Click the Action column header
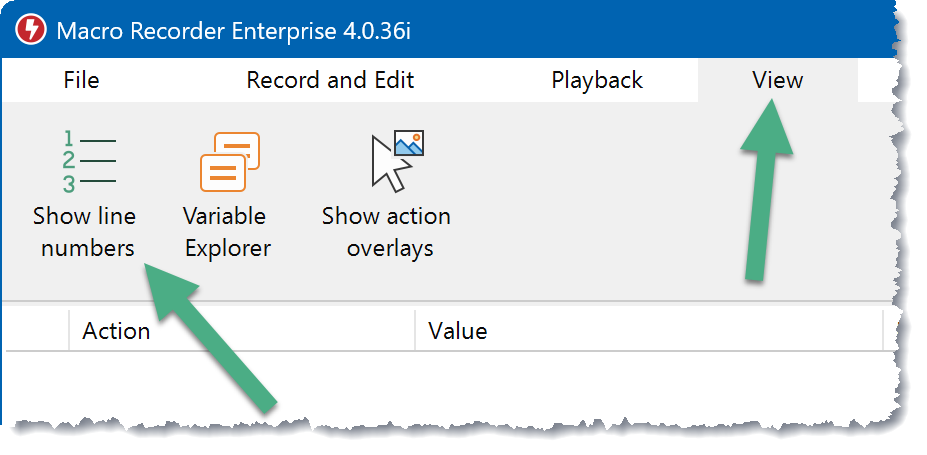Screen dimensions: 927x455 pos(116,331)
